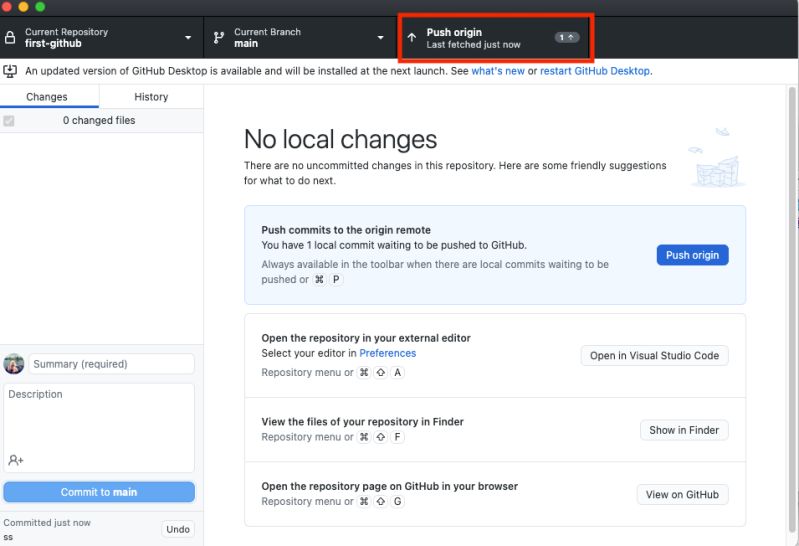Click the "0 changed files" label
Screen dimensions: 799x546
(99, 120)
